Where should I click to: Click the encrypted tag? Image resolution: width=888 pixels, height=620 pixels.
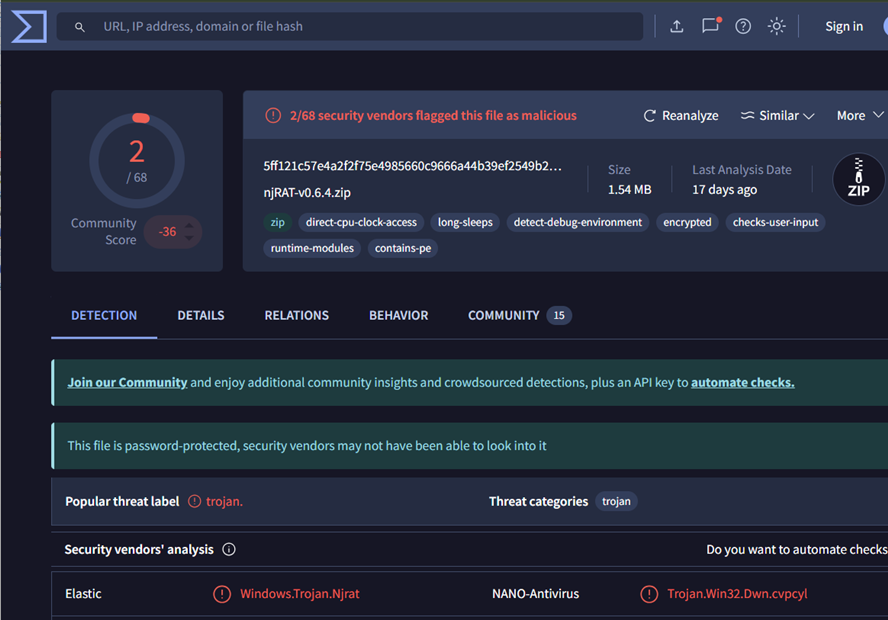(x=687, y=222)
